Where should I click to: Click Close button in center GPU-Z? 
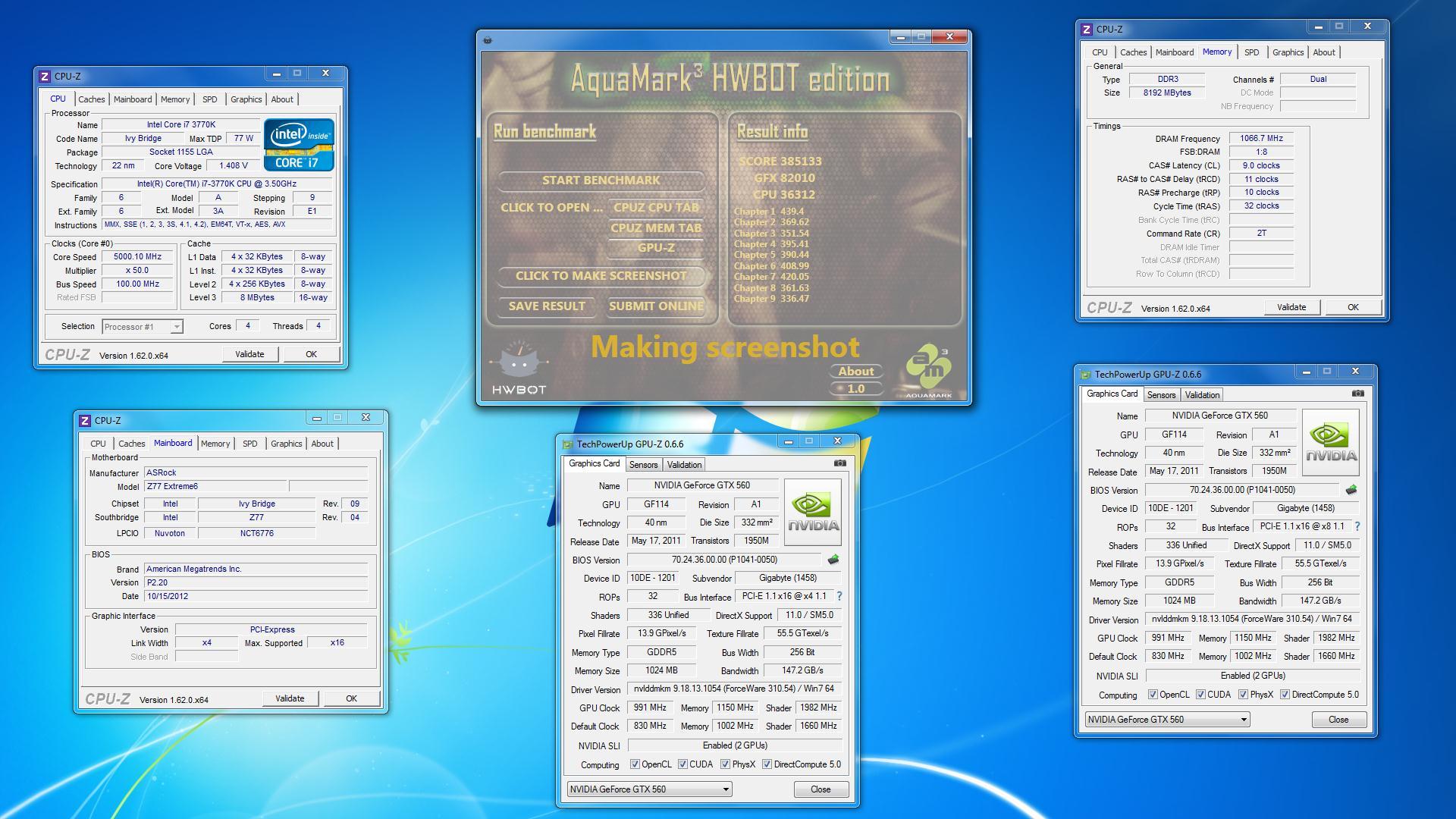821,789
